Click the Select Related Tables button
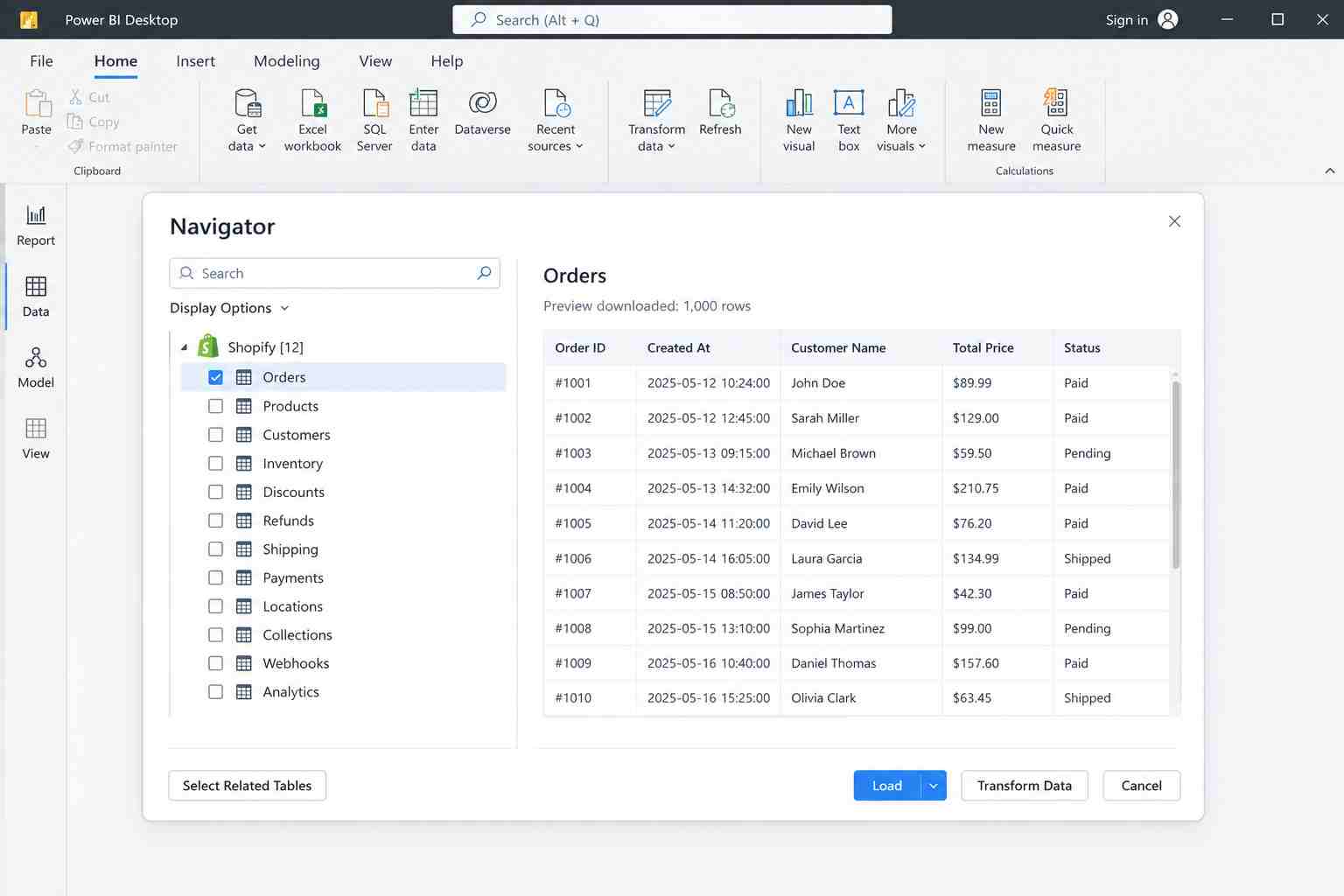The height and width of the screenshot is (896, 1344). (247, 786)
